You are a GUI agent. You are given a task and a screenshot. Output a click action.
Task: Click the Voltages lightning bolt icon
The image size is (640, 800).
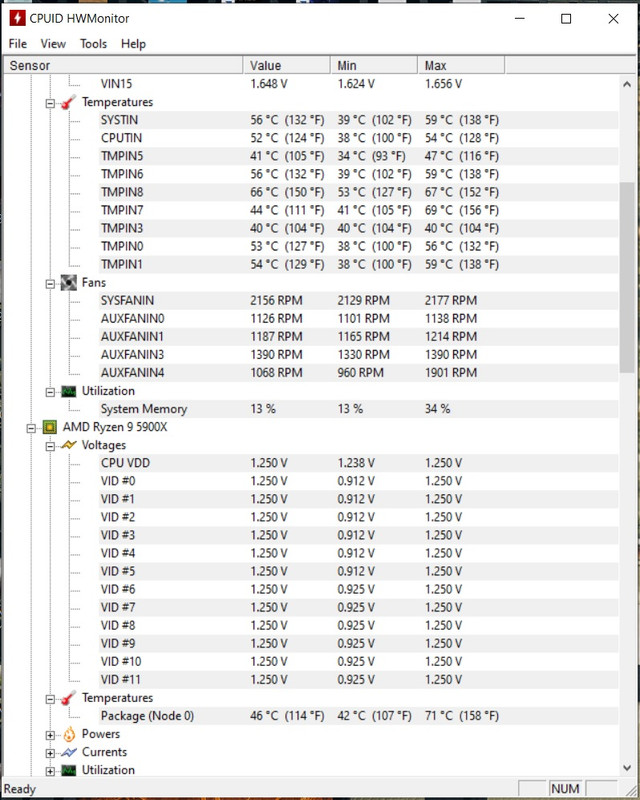pyautogui.click(x=68, y=445)
